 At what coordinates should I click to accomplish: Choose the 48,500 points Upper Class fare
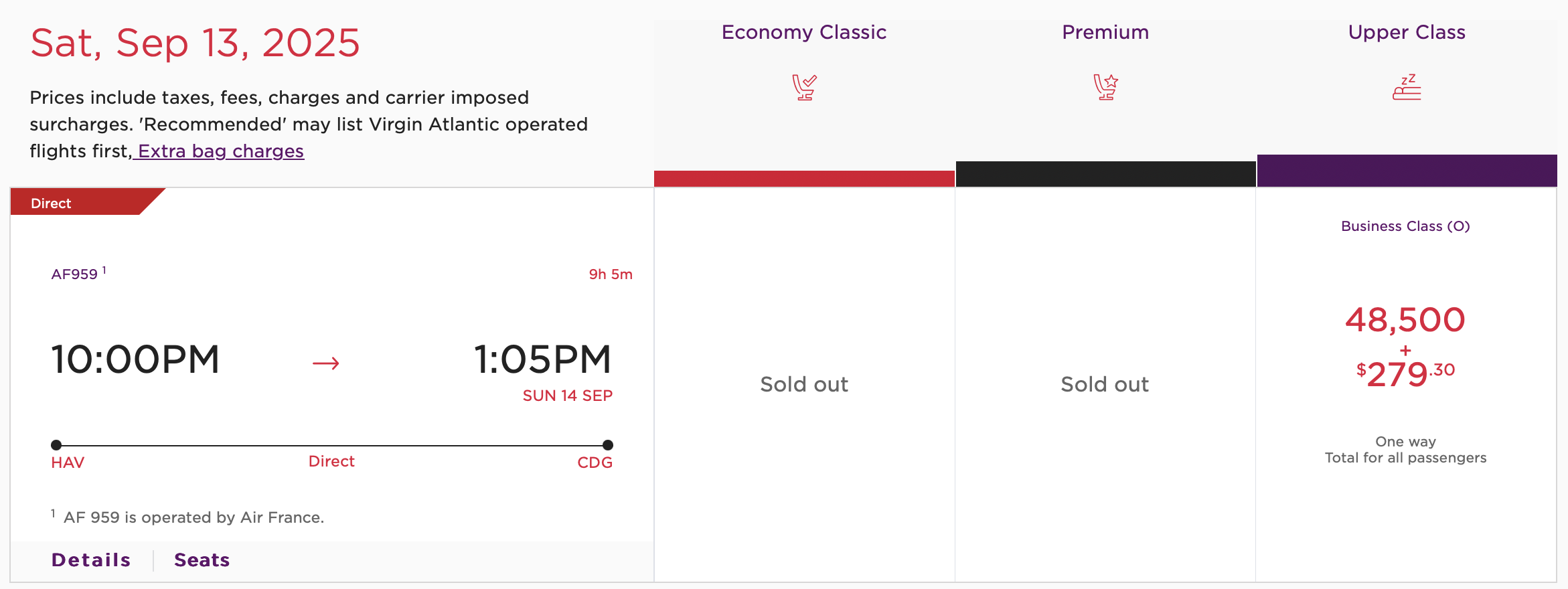pyautogui.click(x=1406, y=347)
